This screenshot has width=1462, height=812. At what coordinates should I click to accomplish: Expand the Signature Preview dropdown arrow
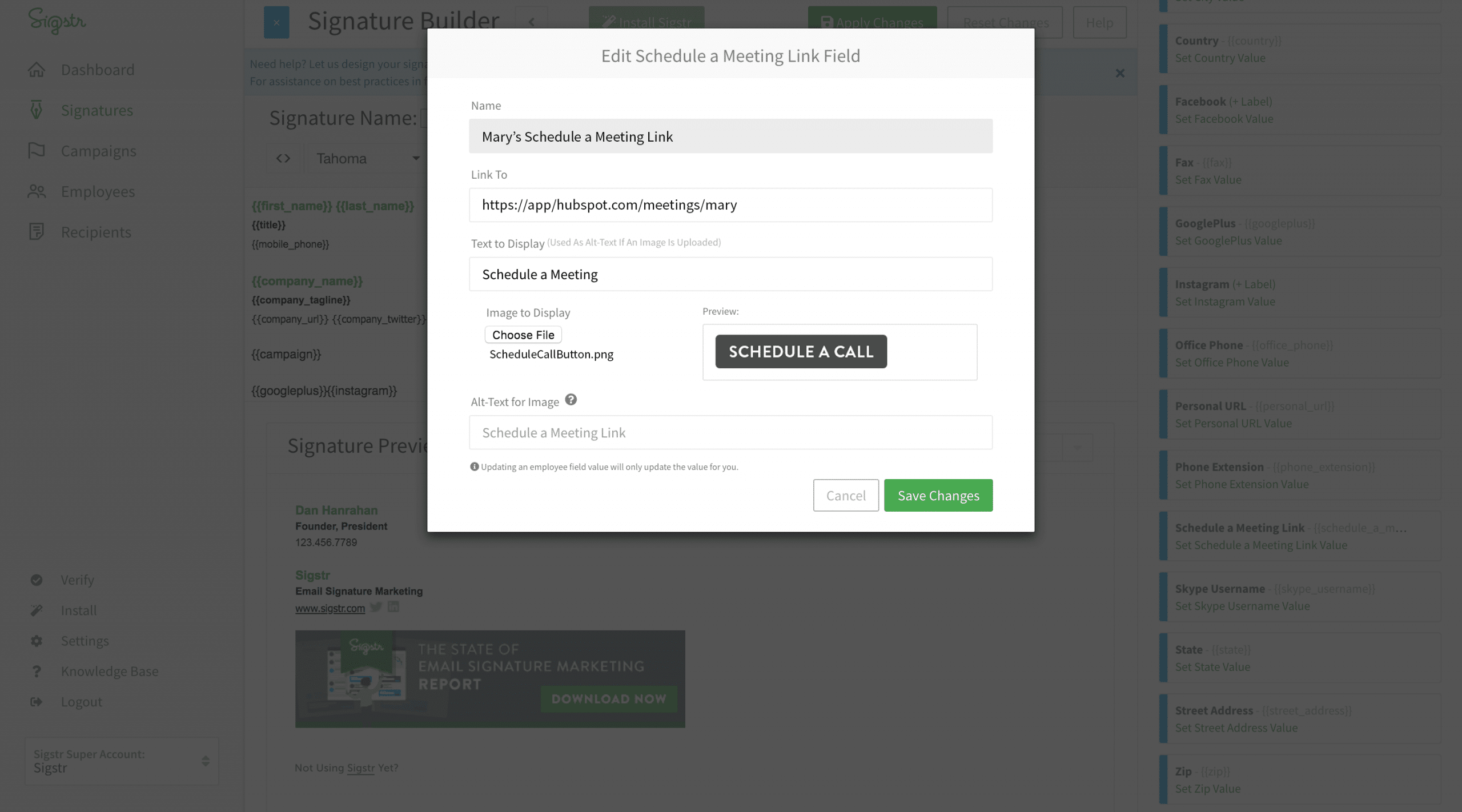point(1077,447)
